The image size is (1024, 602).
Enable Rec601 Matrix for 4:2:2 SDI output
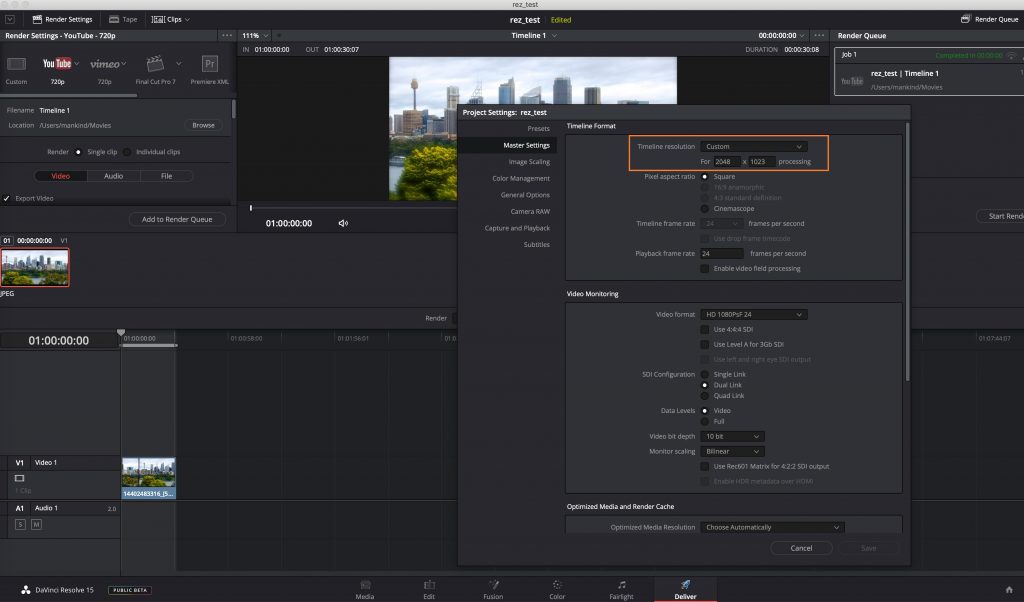pyautogui.click(x=705, y=467)
